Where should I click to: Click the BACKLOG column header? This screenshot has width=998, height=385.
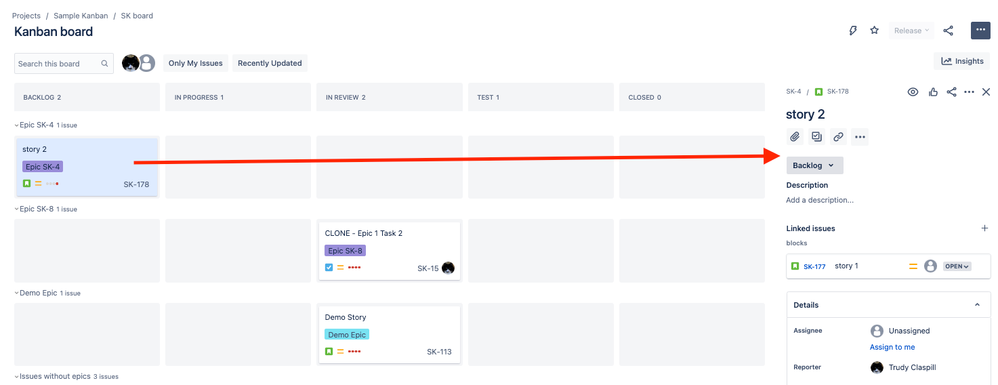87,97
